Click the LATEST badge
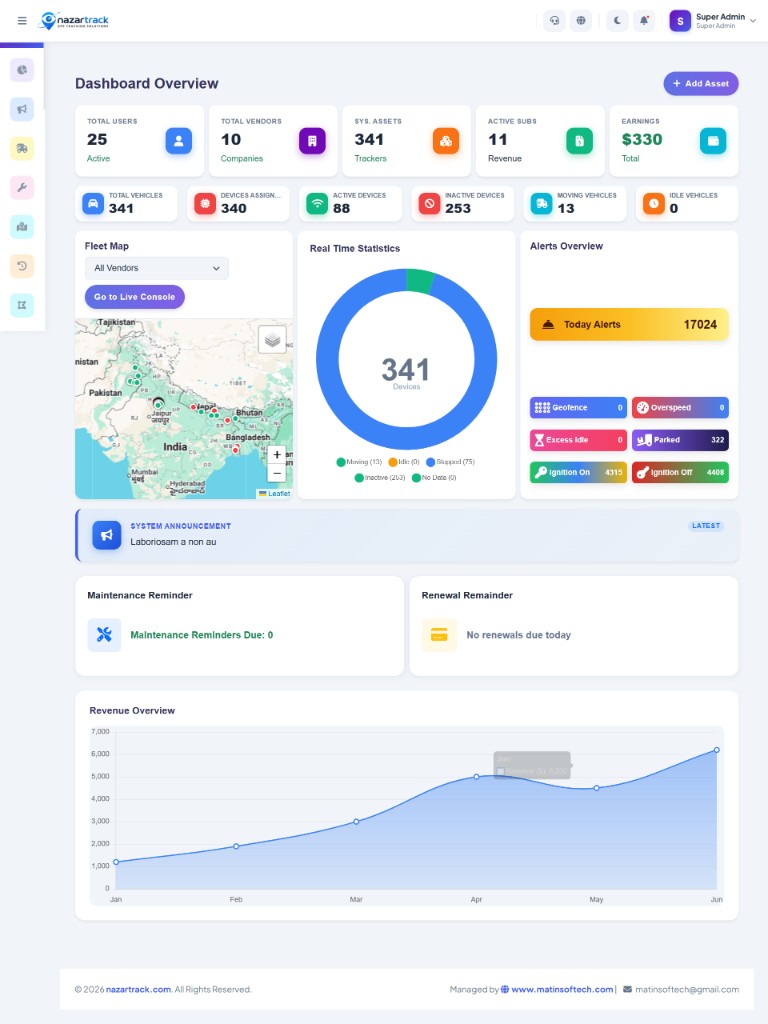 706,526
